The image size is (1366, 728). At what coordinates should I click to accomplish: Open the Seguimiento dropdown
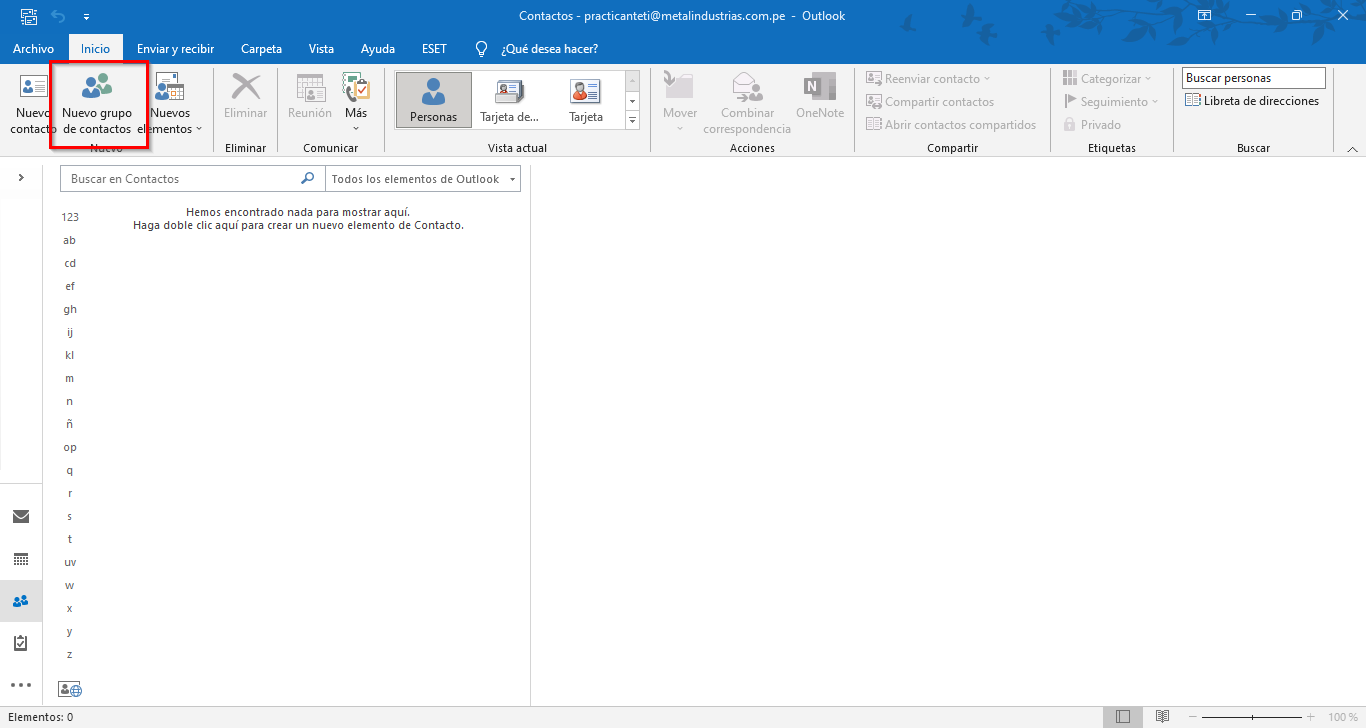[x=1110, y=101]
